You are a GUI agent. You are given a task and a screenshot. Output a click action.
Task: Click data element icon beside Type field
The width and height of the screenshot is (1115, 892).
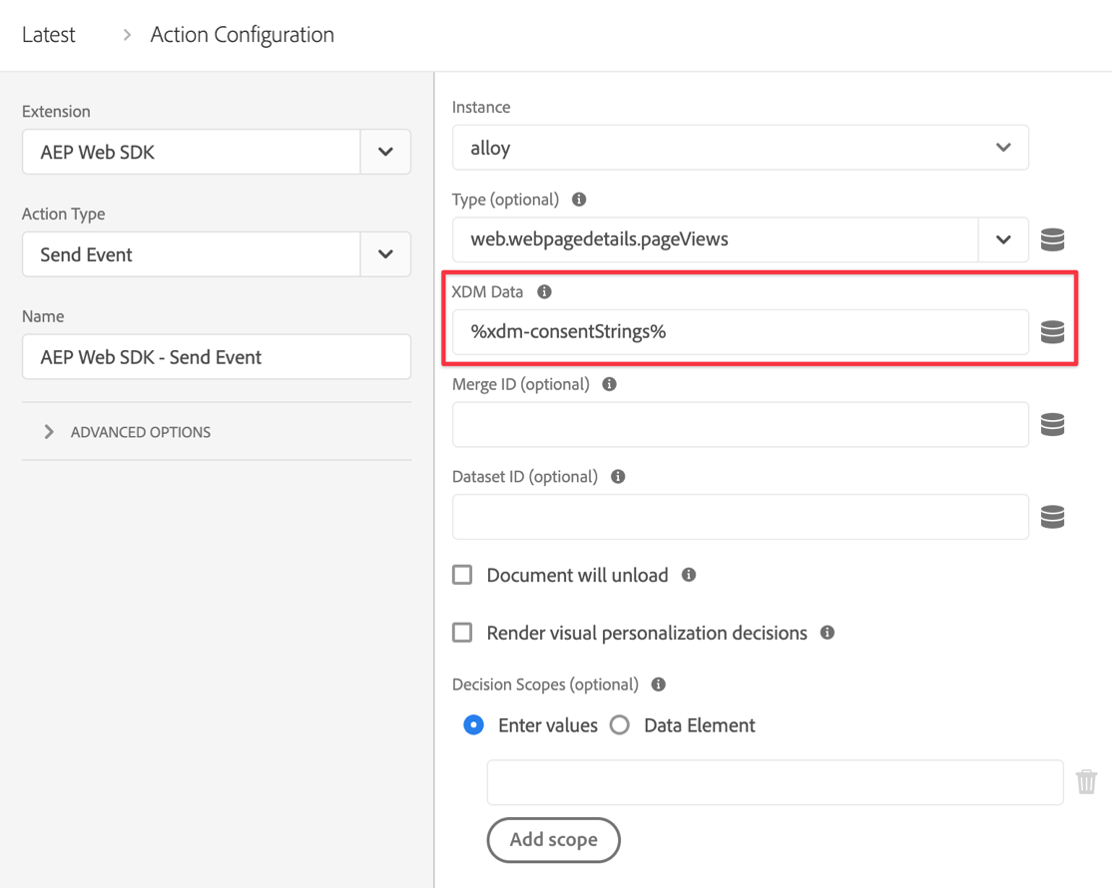[x=1051, y=240]
